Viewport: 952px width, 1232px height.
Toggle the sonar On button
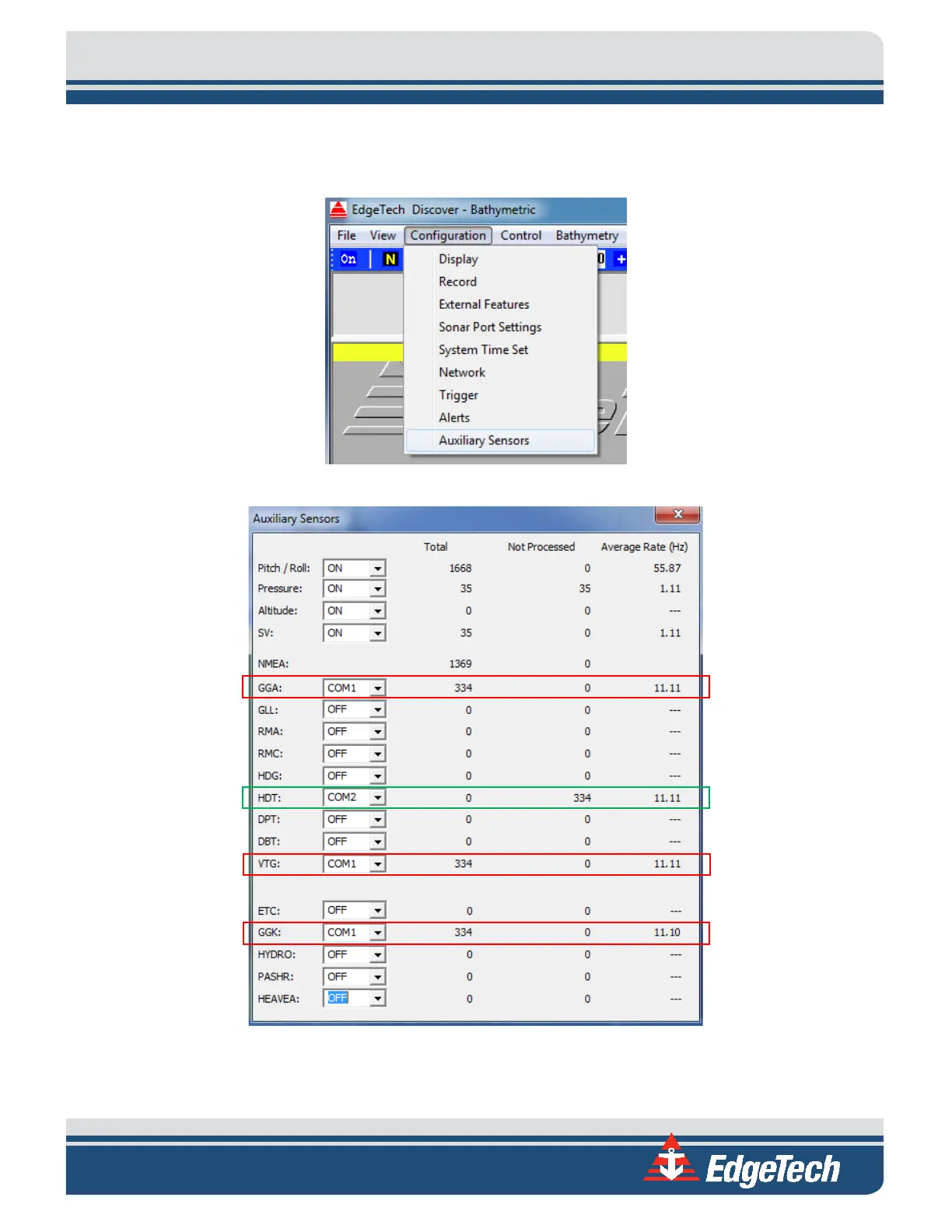[348, 259]
